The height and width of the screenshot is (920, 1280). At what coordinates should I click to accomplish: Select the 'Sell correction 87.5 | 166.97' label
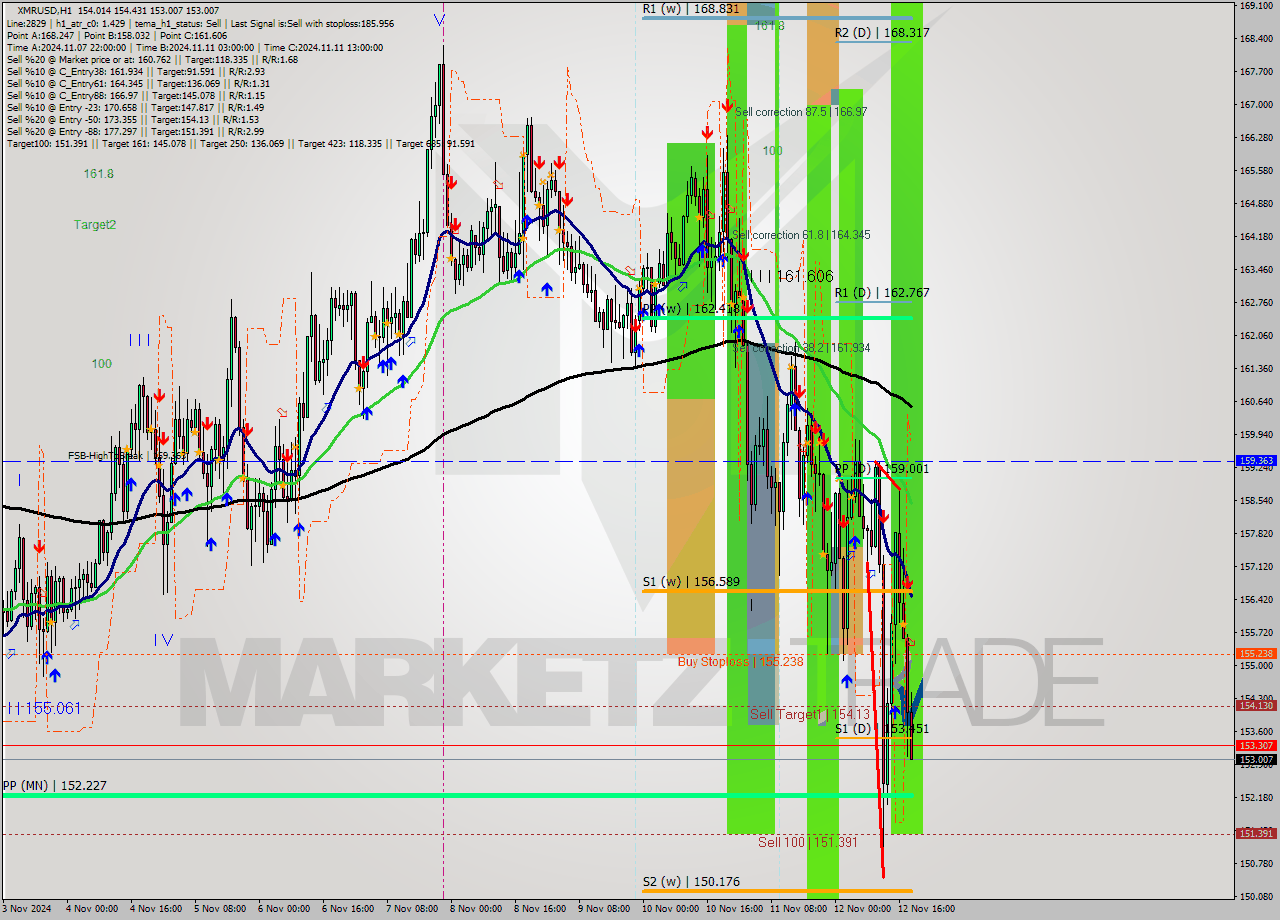click(801, 112)
